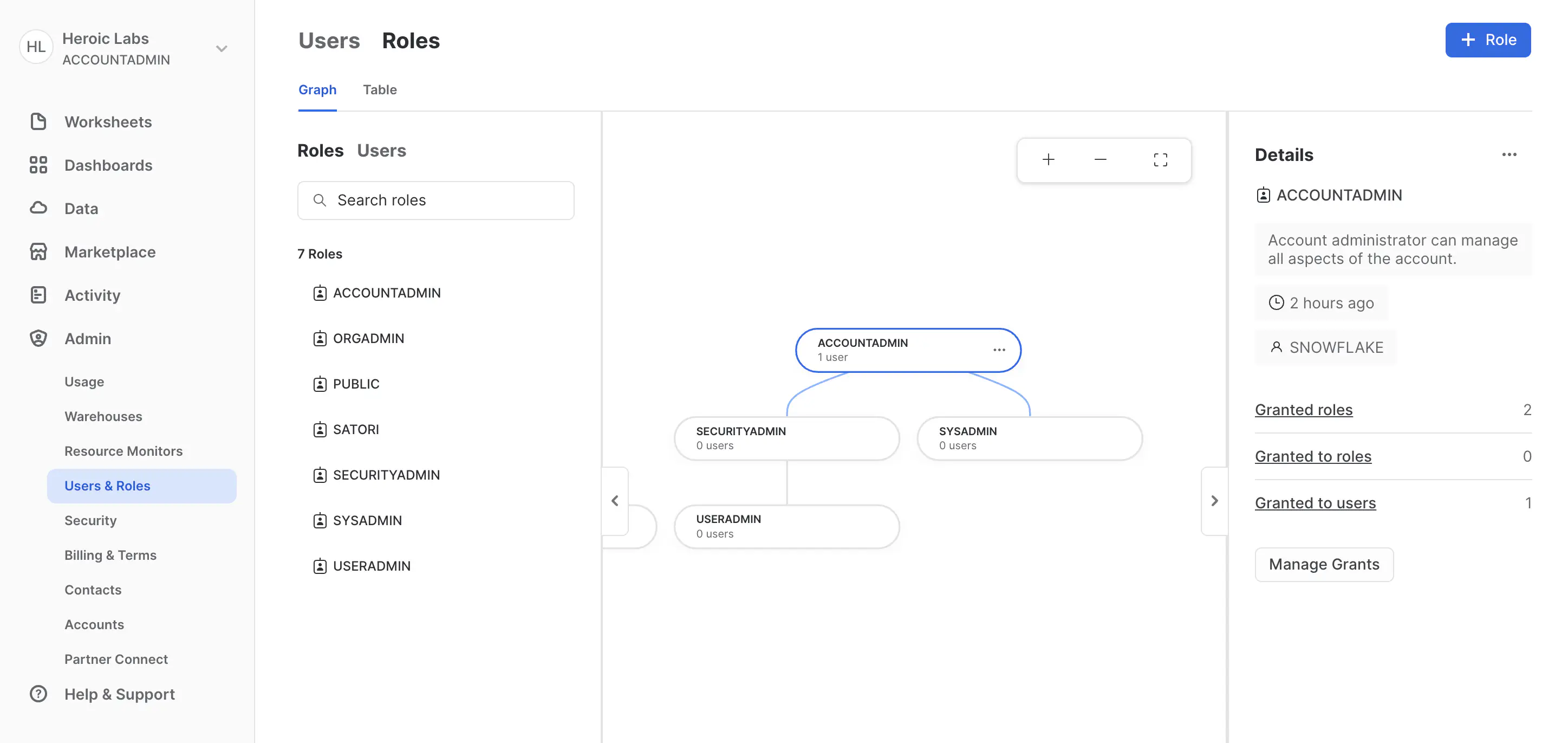Expand the graph to fullscreen view
The width and height of the screenshot is (1568, 743).
pos(1160,159)
